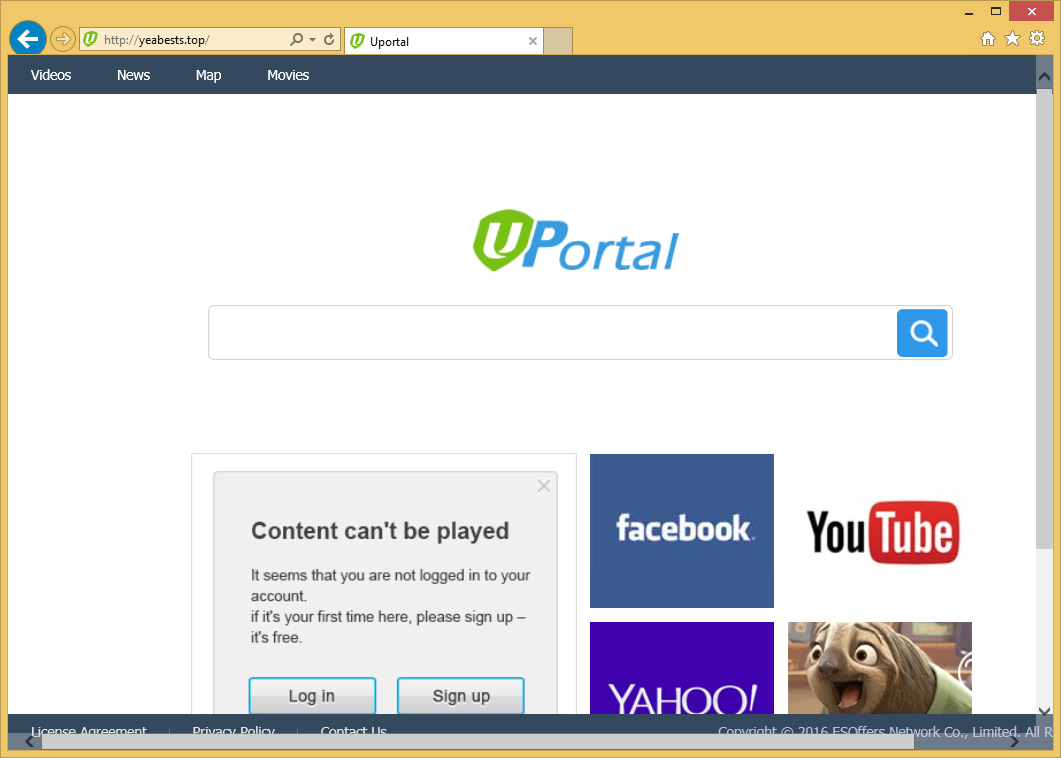Open the YouTube tile
The height and width of the screenshot is (758, 1061).
pyautogui.click(x=880, y=531)
